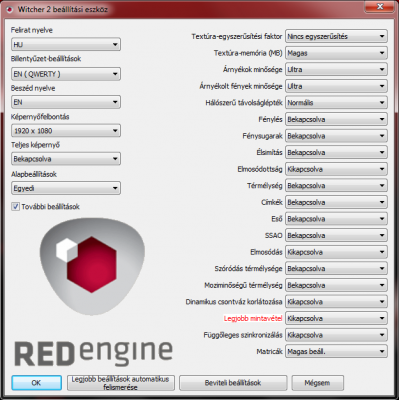This screenshot has width=399, height=400.
Task: Open the Elmosódás dropdown
Action: [336, 252]
